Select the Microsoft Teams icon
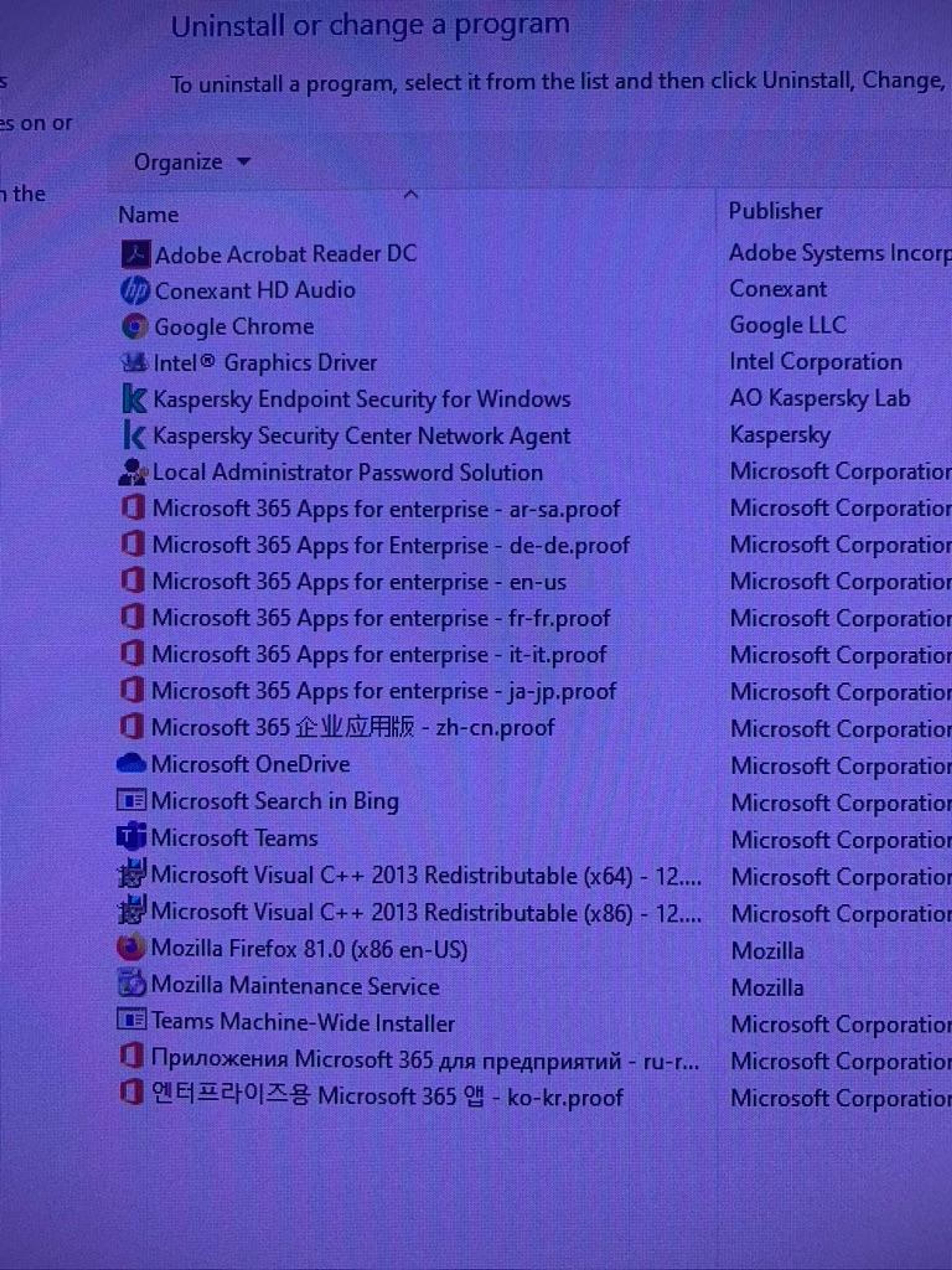This screenshot has height=1270, width=952. click(x=132, y=837)
